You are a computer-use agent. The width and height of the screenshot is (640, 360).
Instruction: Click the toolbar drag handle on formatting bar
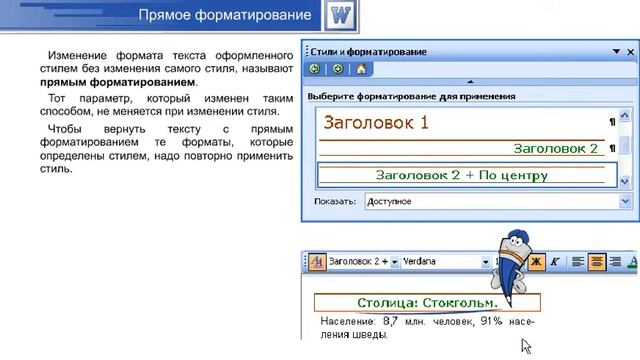(x=305, y=262)
